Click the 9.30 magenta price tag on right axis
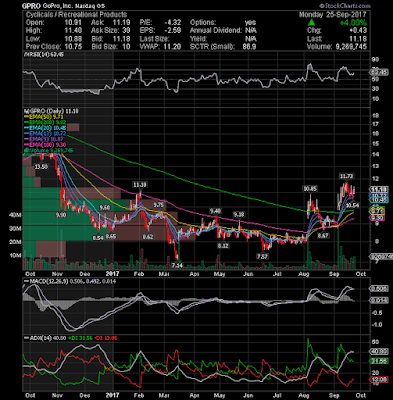393x400 pixels. pyautogui.click(x=377, y=218)
